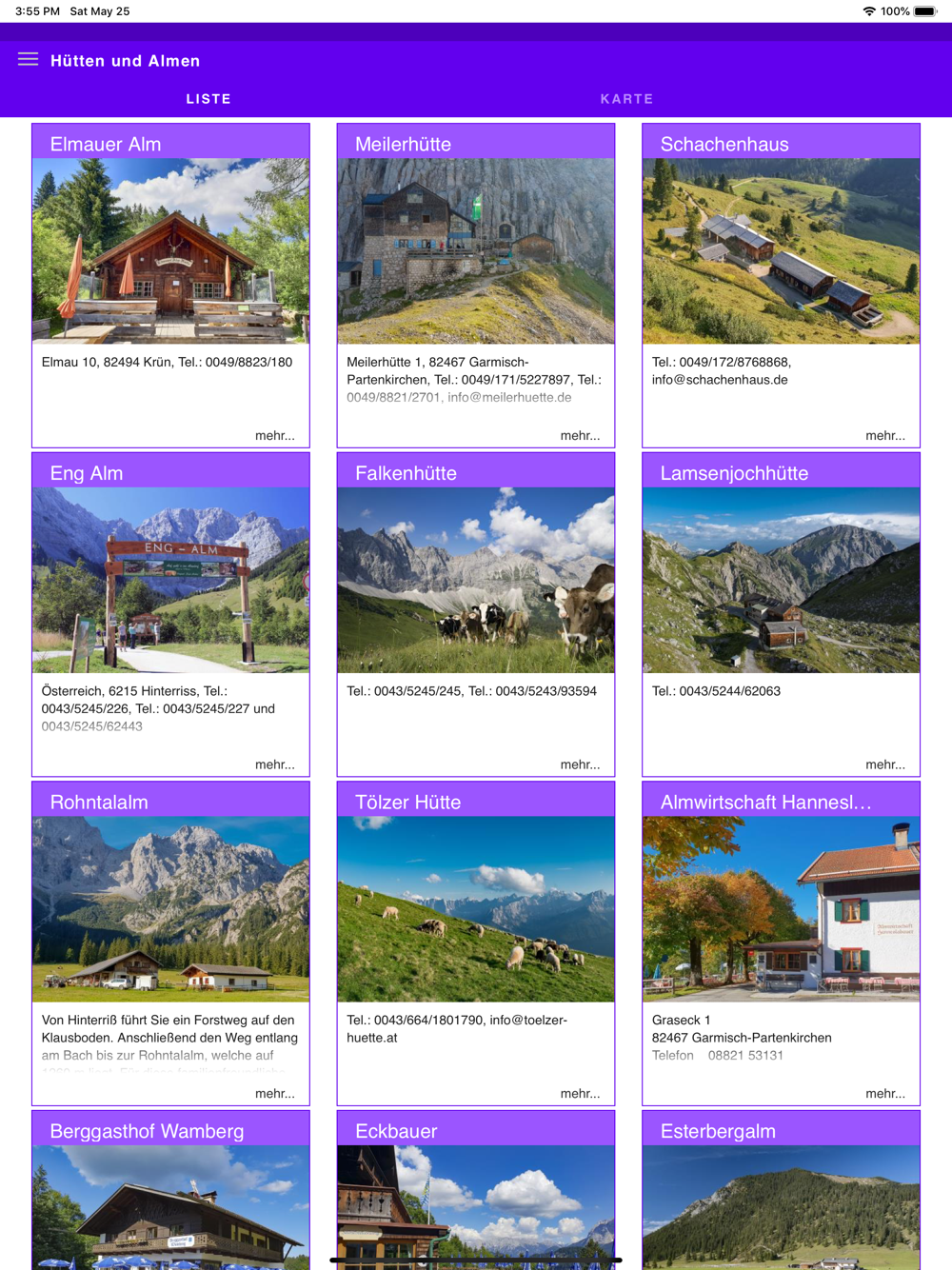Open mehr... on Lamsenjochhütte card
The width and height of the screenshot is (952, 1270).
pos(885,764)
